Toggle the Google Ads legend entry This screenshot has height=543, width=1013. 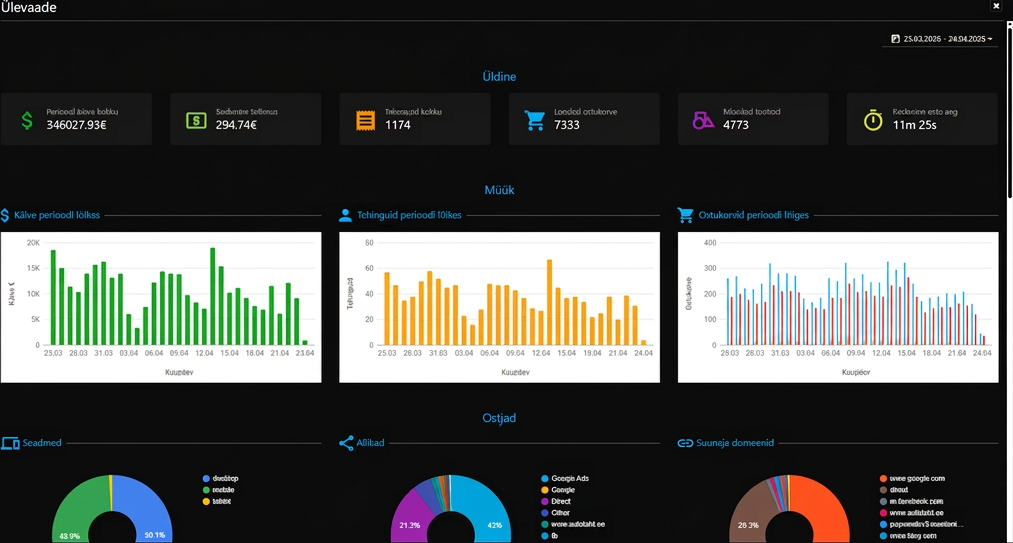coord(565,479)
